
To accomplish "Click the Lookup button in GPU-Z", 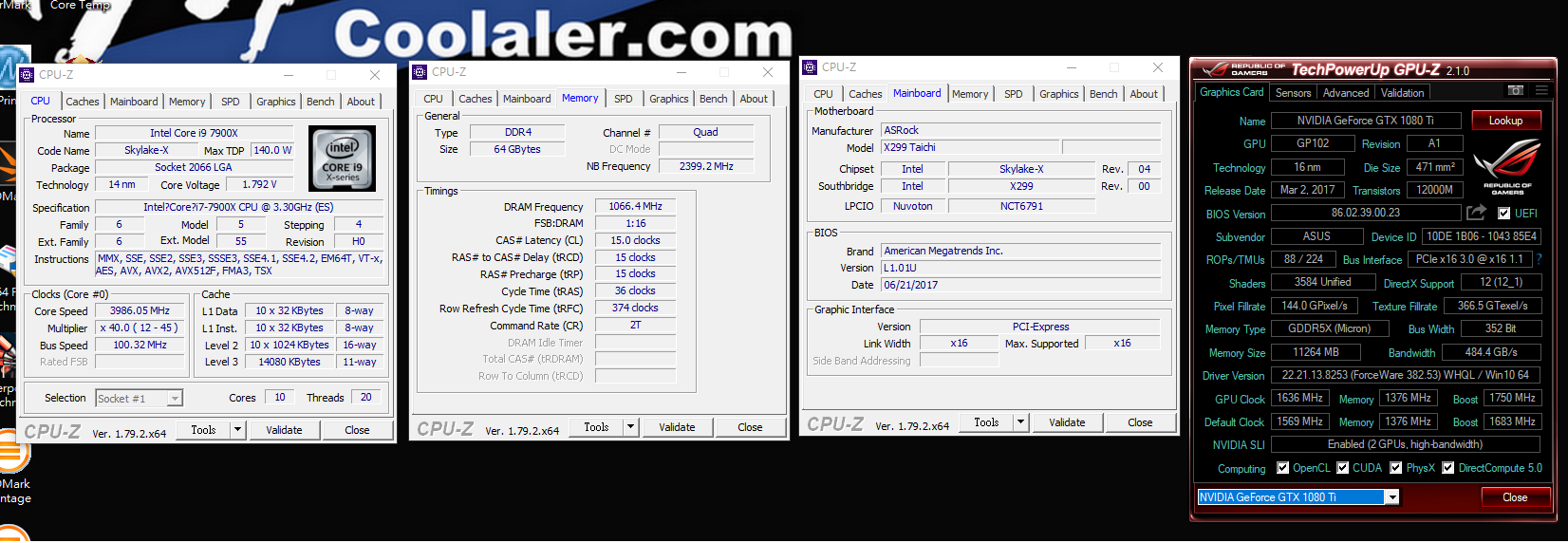I will coord(1505,121).
